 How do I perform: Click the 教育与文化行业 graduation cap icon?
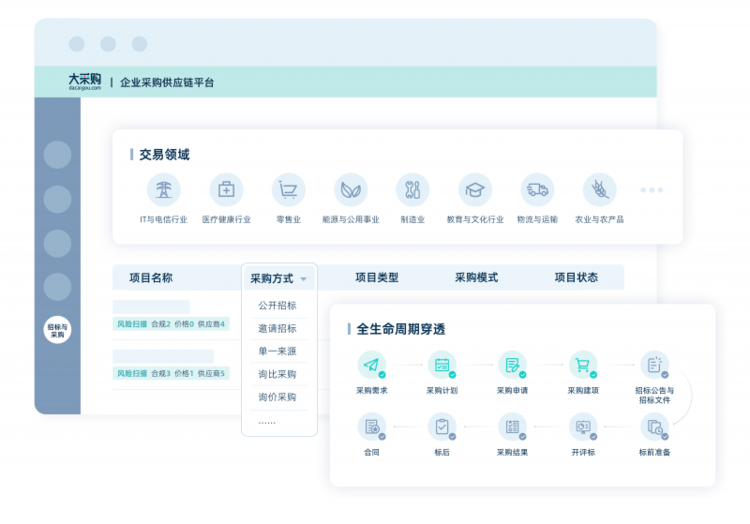click(475, 189)
